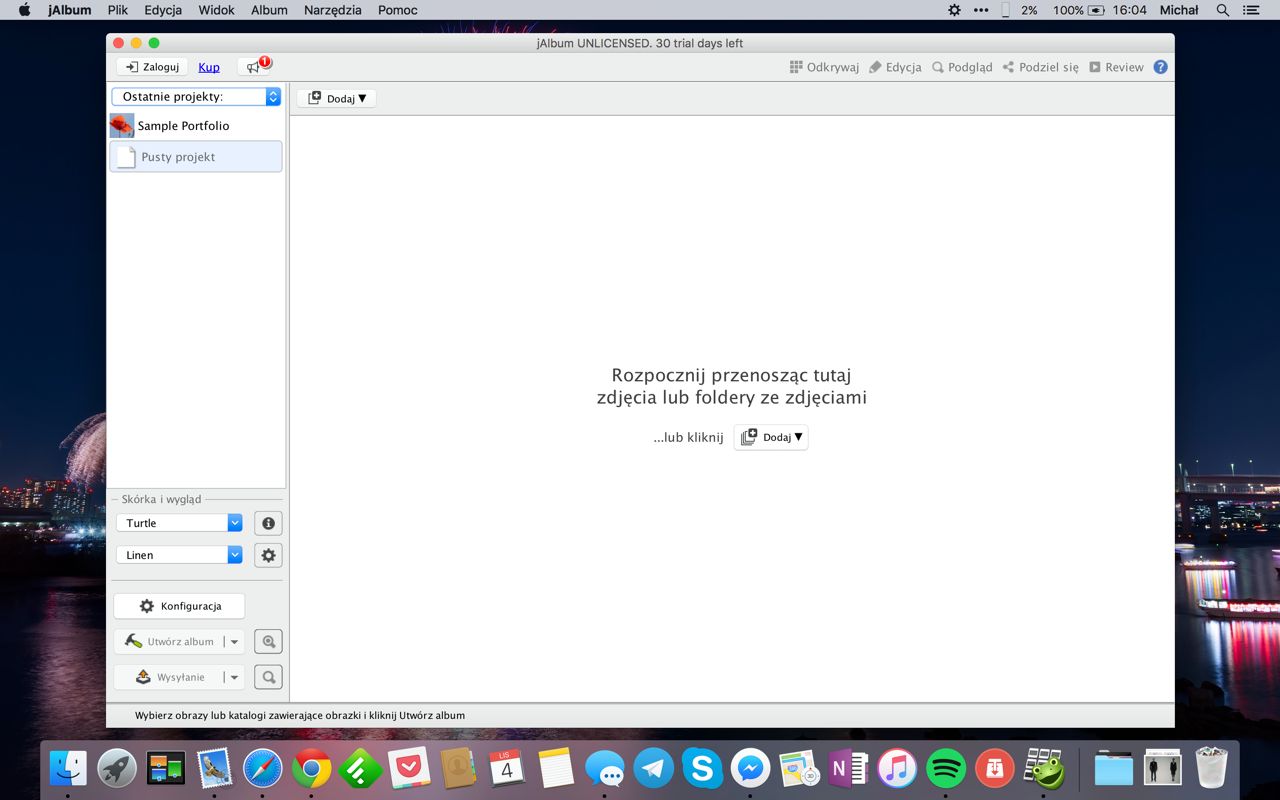Open Spotify from the dock
Screen dimensions: 1280x800
point(946,768)
